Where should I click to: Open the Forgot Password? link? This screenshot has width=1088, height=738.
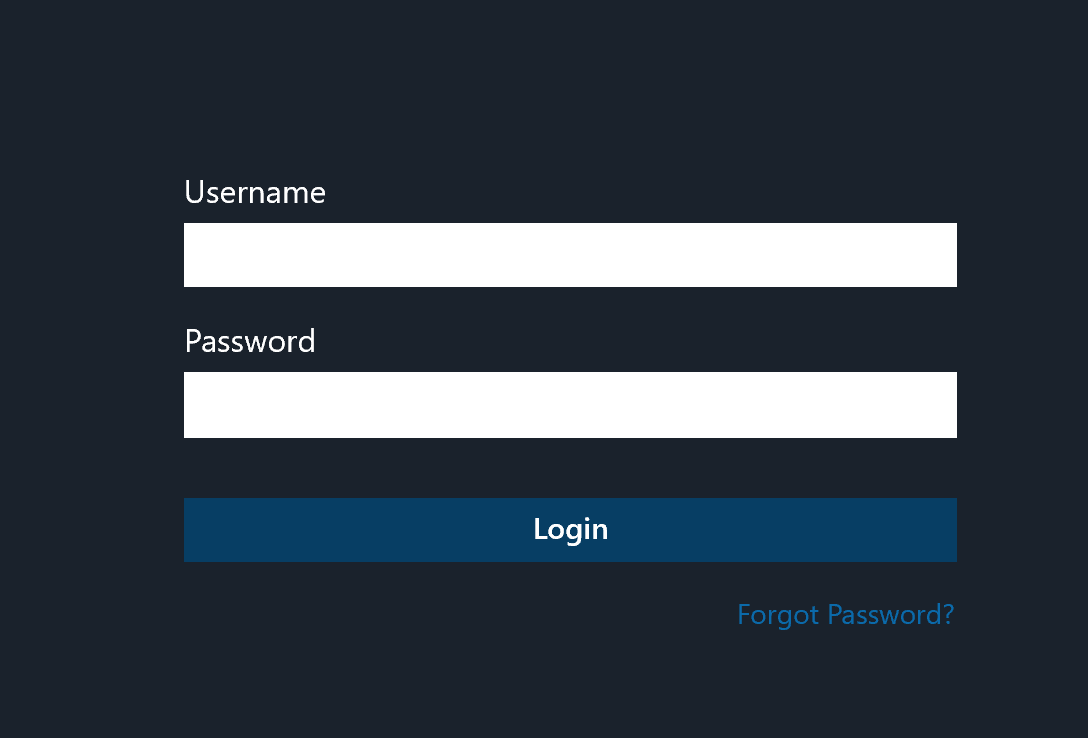[845, 614]
